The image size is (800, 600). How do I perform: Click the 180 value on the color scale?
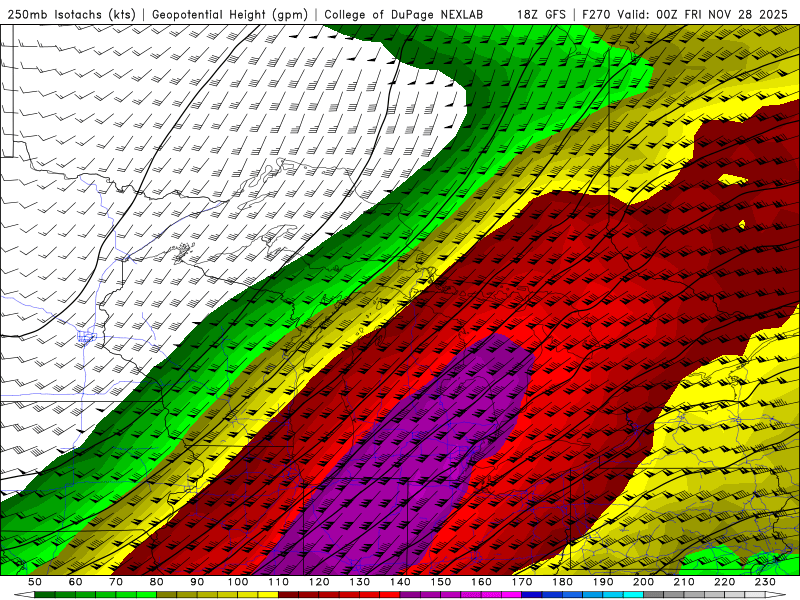point(562,582)
